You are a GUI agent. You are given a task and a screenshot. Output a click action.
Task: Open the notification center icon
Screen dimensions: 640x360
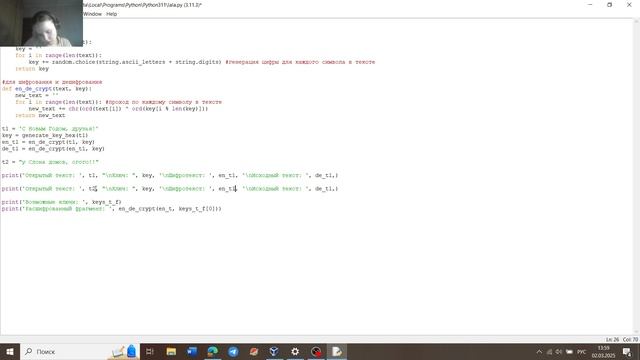click(x=627, y=352)
